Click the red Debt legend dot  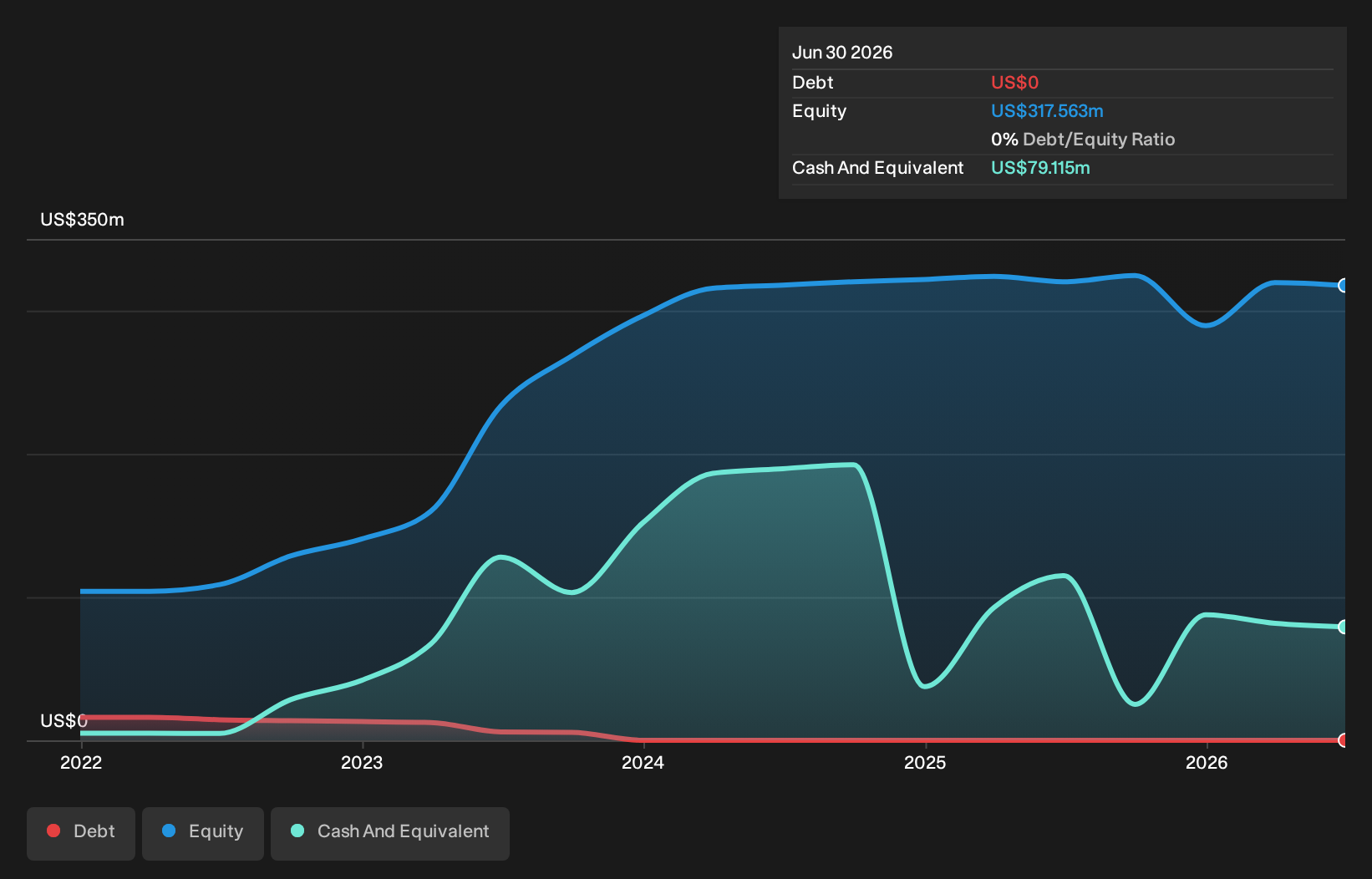[x=53, y=831]
